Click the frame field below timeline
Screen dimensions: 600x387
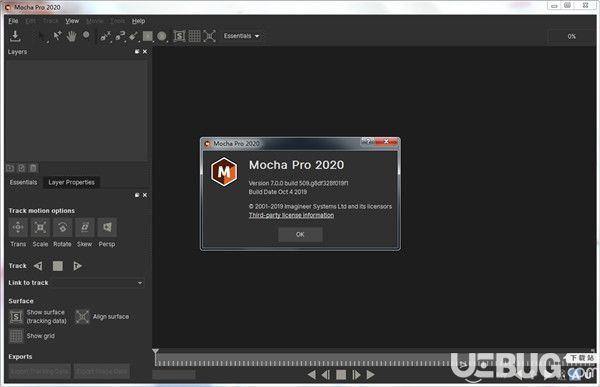point(174,375)
